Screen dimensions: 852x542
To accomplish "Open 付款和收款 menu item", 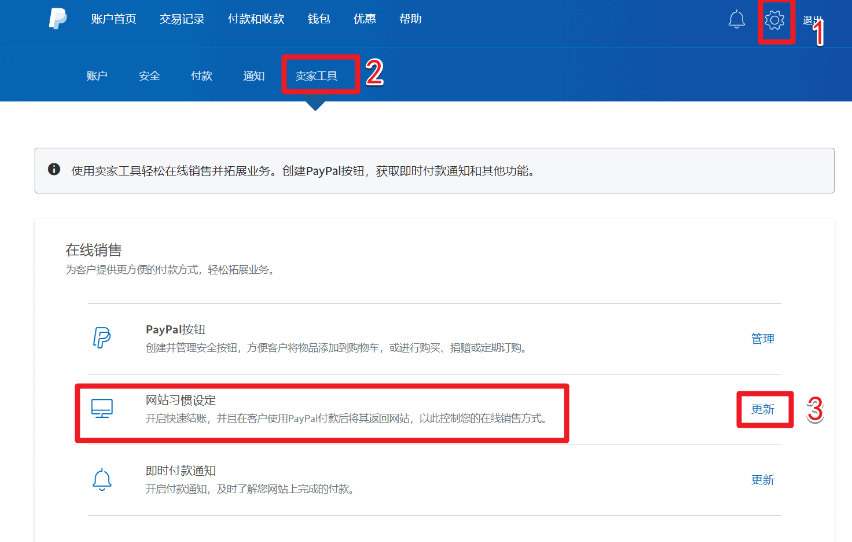I will [x=256, y=19].
